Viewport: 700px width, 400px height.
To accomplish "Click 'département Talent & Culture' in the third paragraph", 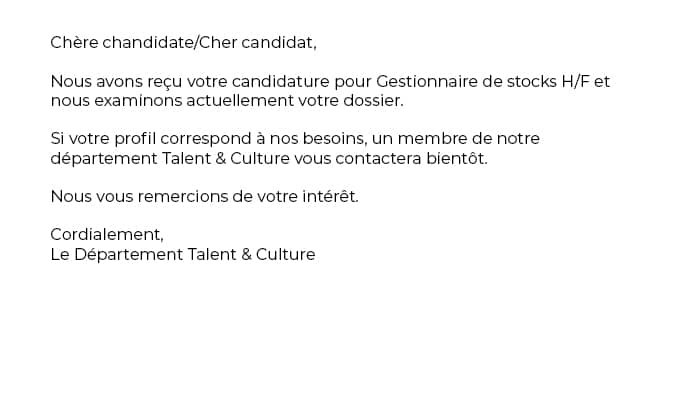I will pos(170,159).
